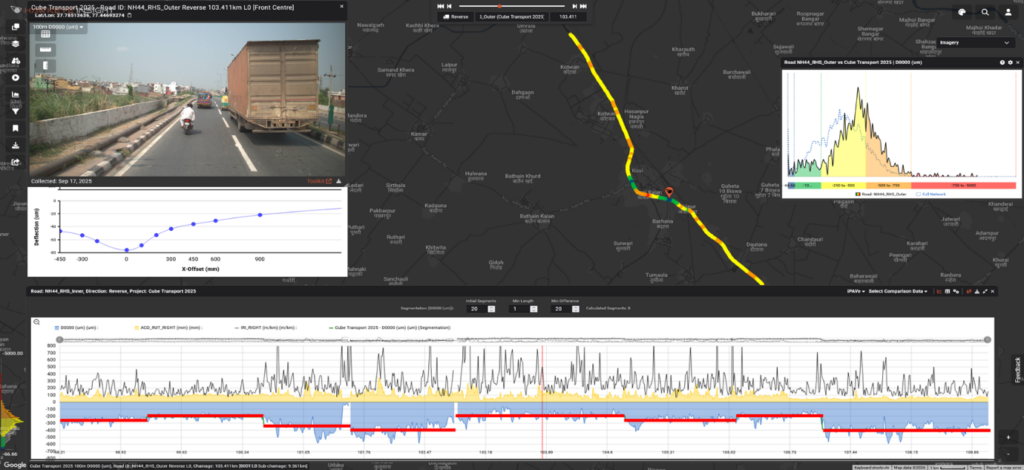Toggle the lane overlay tool on image

click(x=47, y=65)
